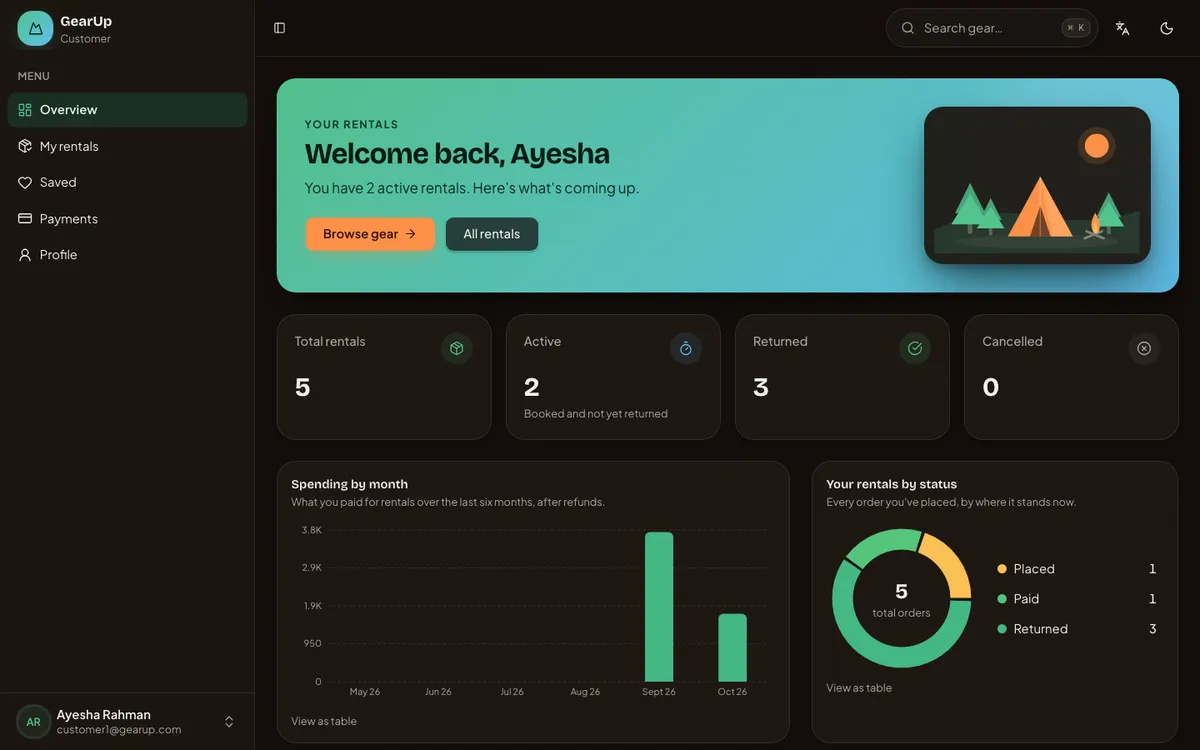Image resolution: width=1200 pixels, height=750 pixels.
Task: Select the Cancelled count 0
Action: coord(991,387)
